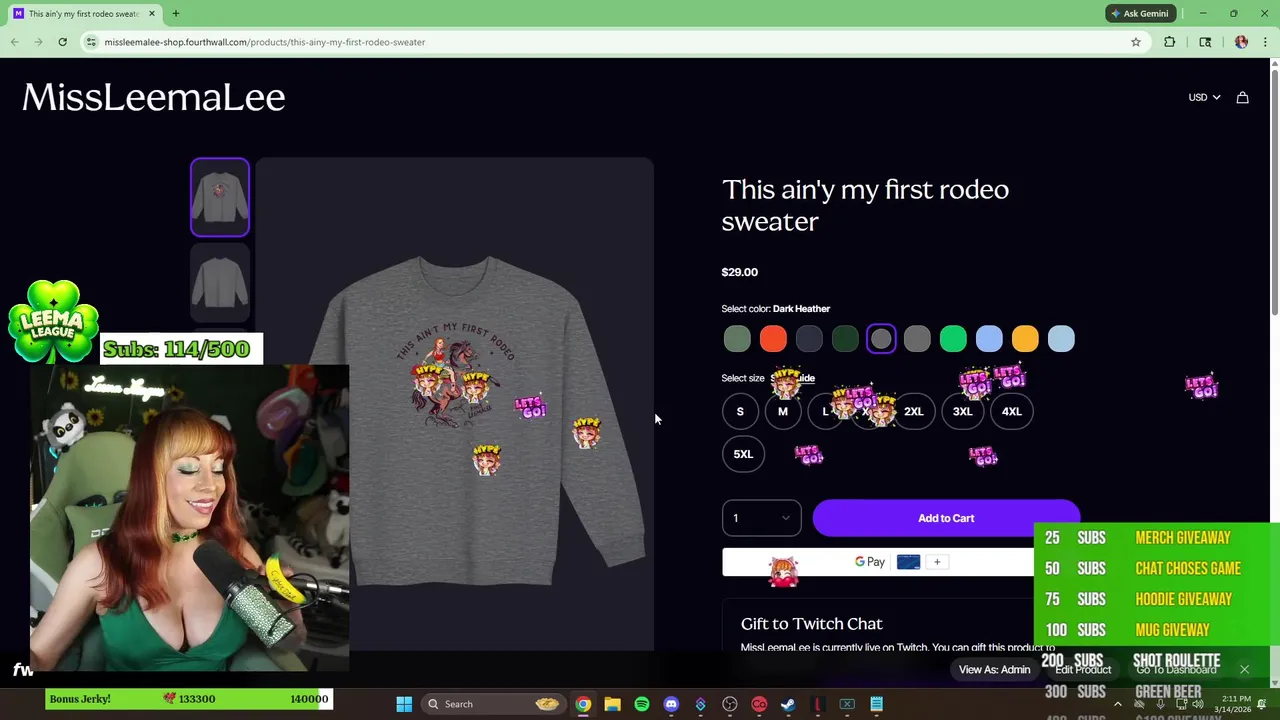This screenshot has height=720, width=1280.
Task: Click the browser address bar URL
Action: tap(265, 42)
